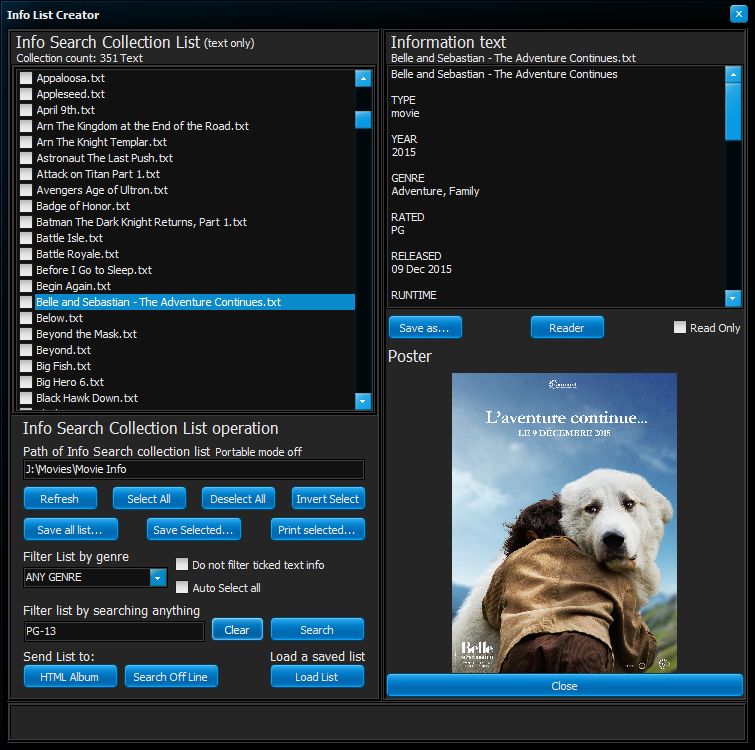Click the information text scroll-up arrow

[x=733, y=75]
